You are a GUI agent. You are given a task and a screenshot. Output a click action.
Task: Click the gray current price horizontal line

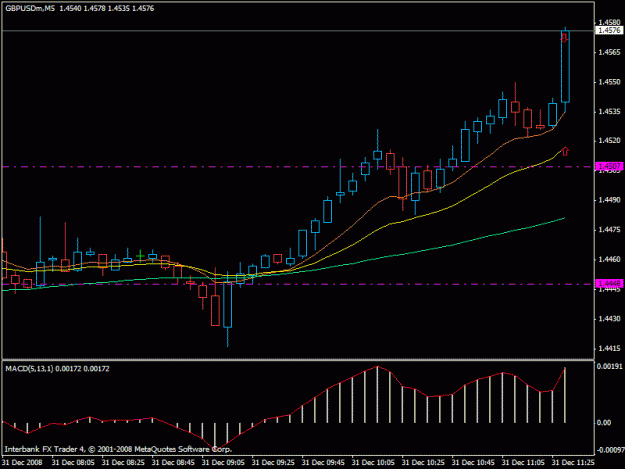(x=298, y=30)
